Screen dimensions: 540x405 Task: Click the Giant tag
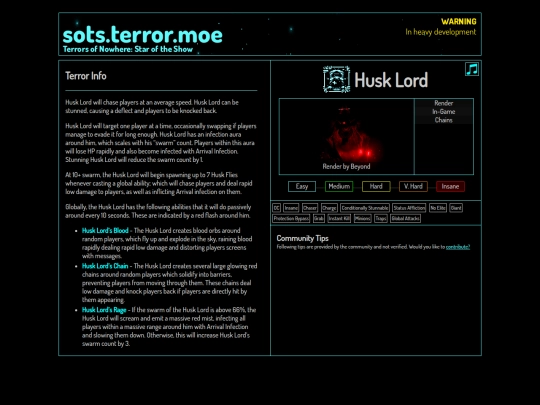click(x=456, y=208)
